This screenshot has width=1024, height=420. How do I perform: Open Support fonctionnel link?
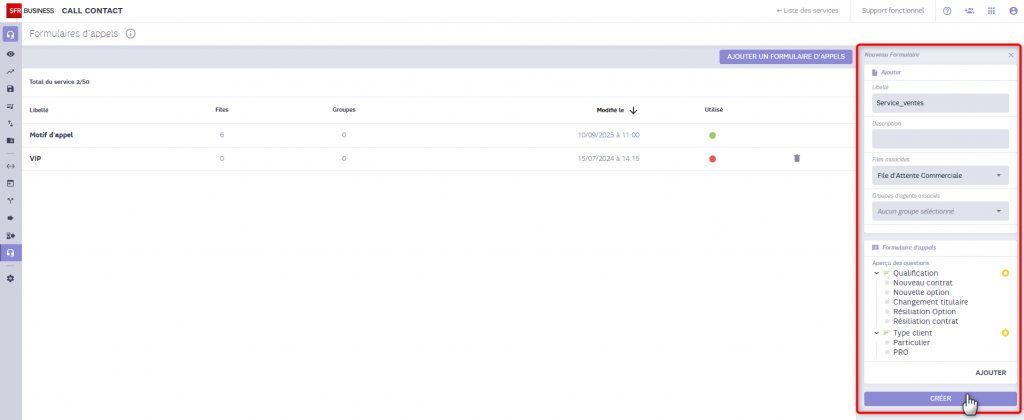tap(893, 10)
